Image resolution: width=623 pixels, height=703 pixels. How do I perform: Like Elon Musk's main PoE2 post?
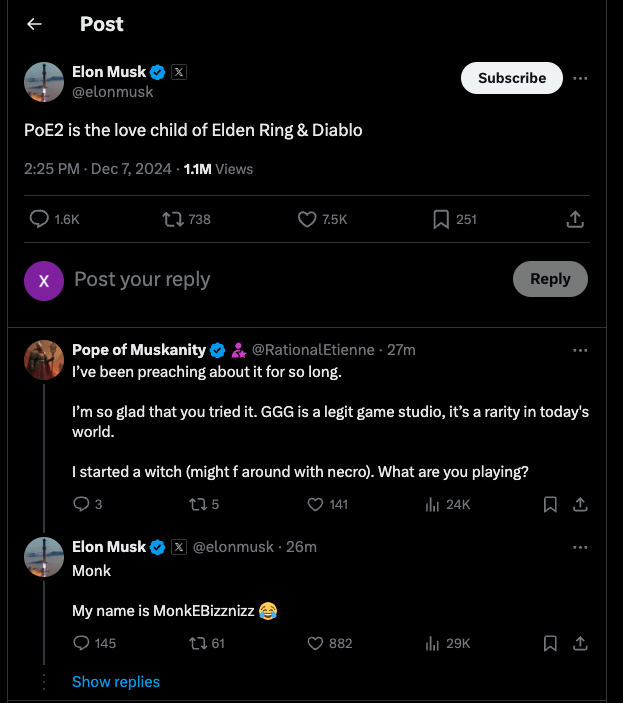point(308,219)
